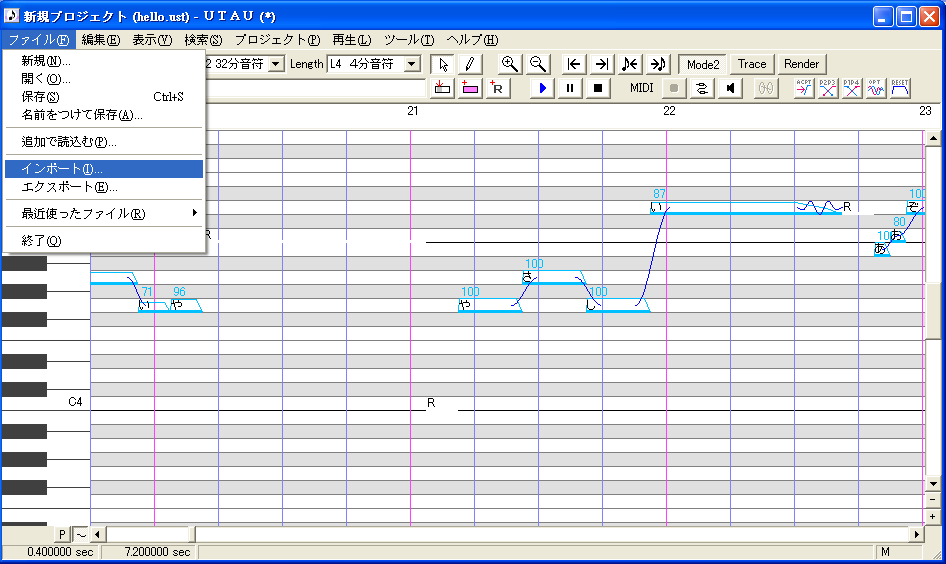Click the MIDI record circle button
The image size is (946, 564).
674,88
